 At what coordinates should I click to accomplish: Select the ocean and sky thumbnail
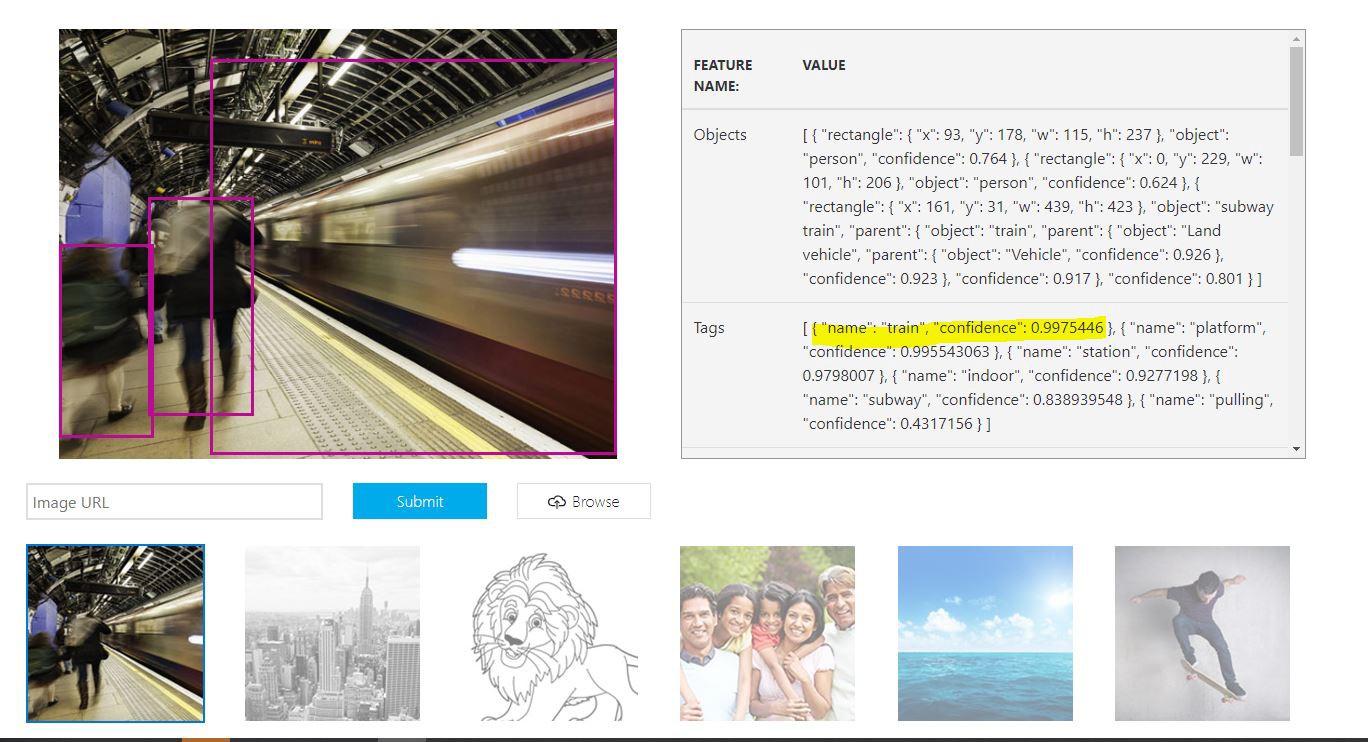click(x=985, y=633)
